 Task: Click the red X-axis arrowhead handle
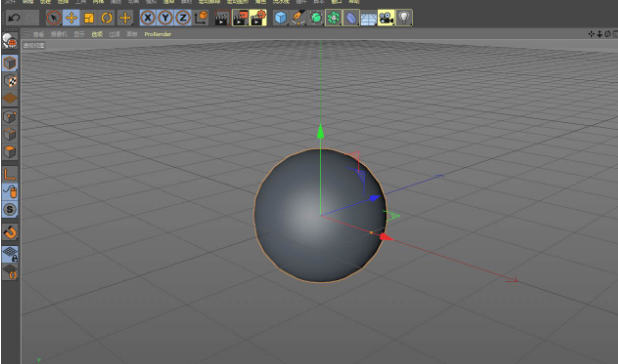(386, 237)
